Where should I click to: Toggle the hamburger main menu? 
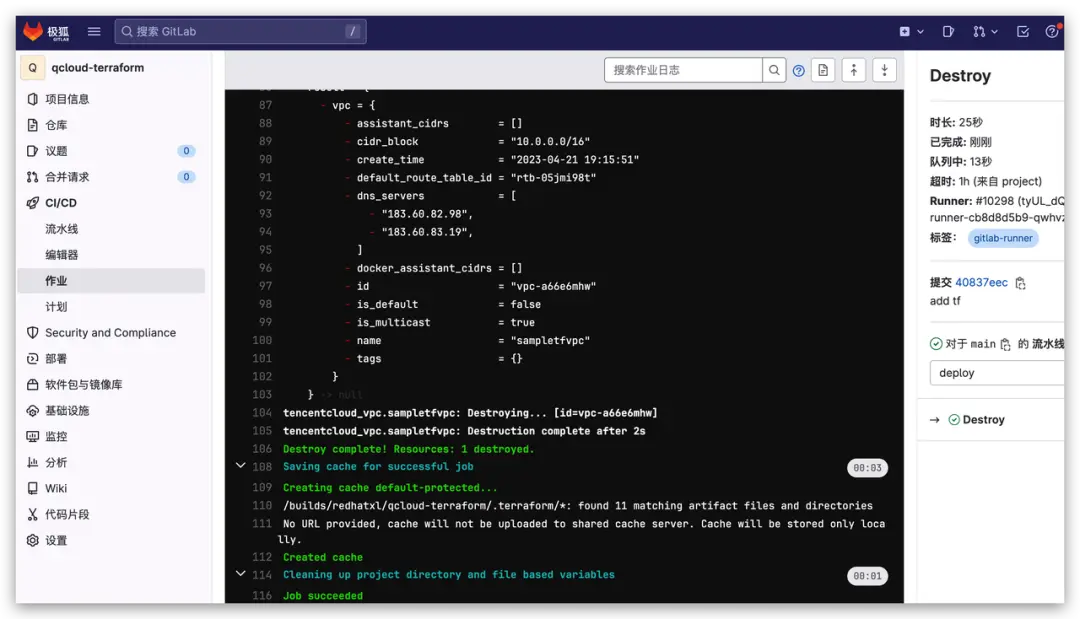pyautogui.click(x=94, y=32)
